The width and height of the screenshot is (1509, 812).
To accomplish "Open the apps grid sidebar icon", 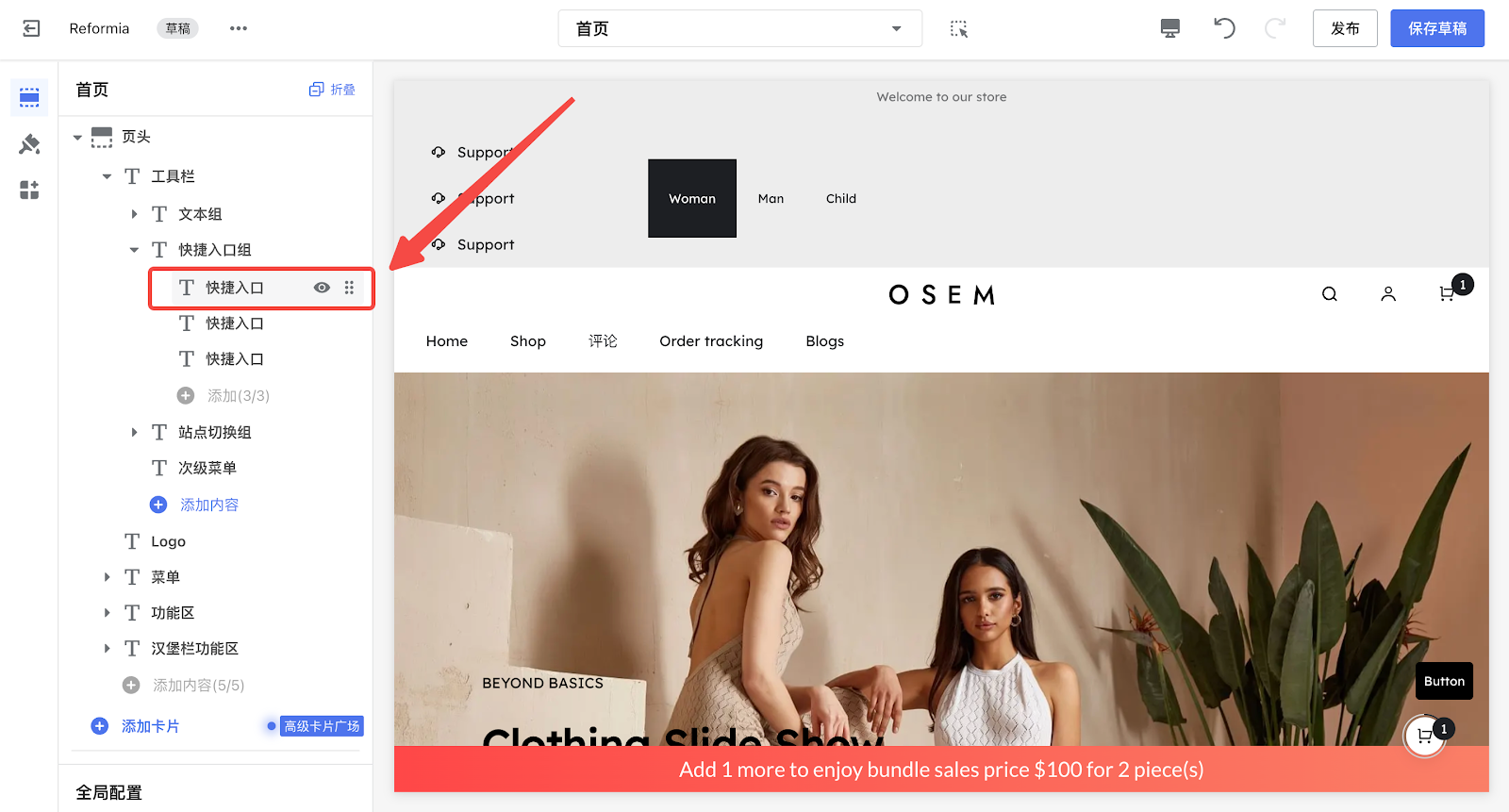I will point(29,190).
